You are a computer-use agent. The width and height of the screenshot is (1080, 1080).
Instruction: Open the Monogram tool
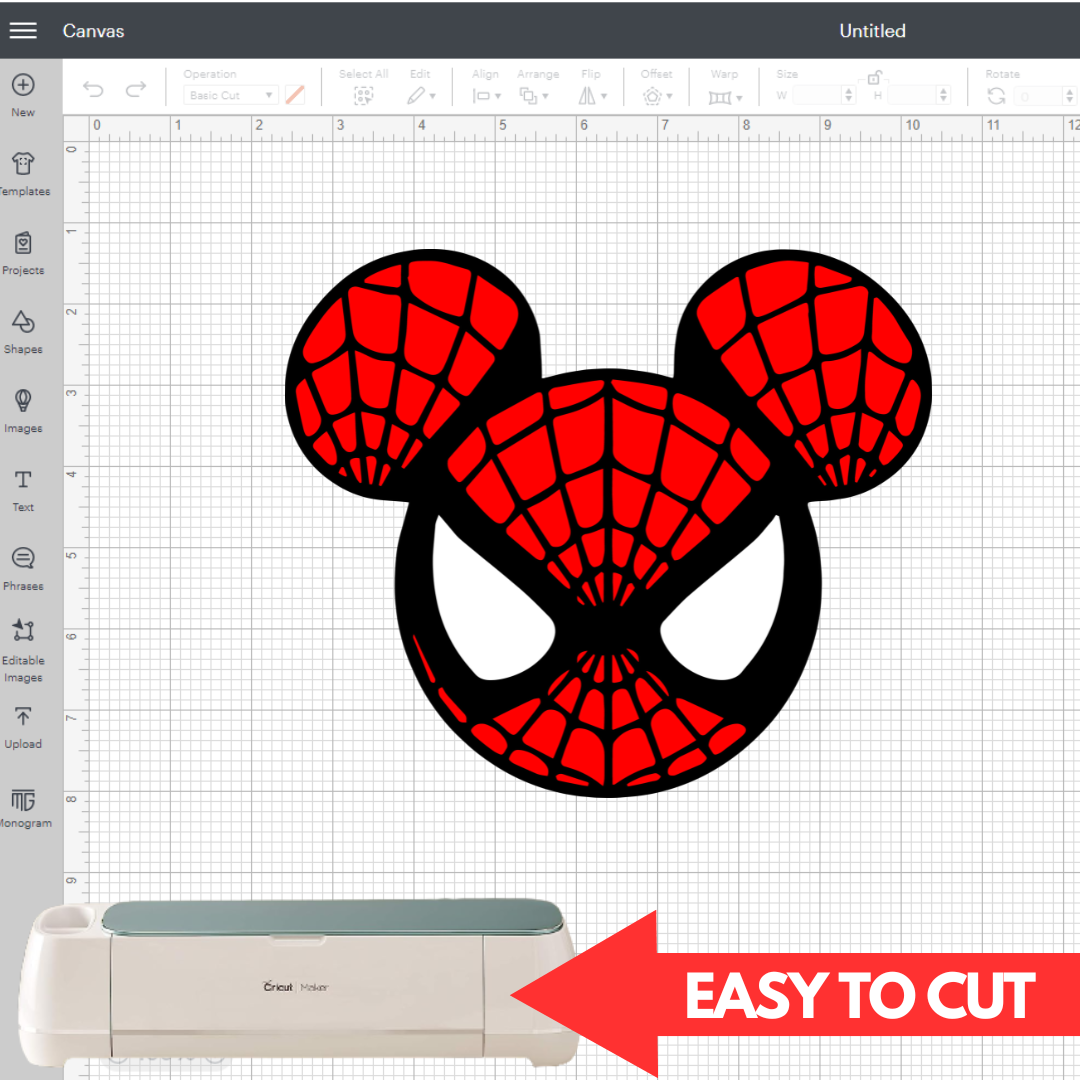pyautogui.click(x=24, y=808)
